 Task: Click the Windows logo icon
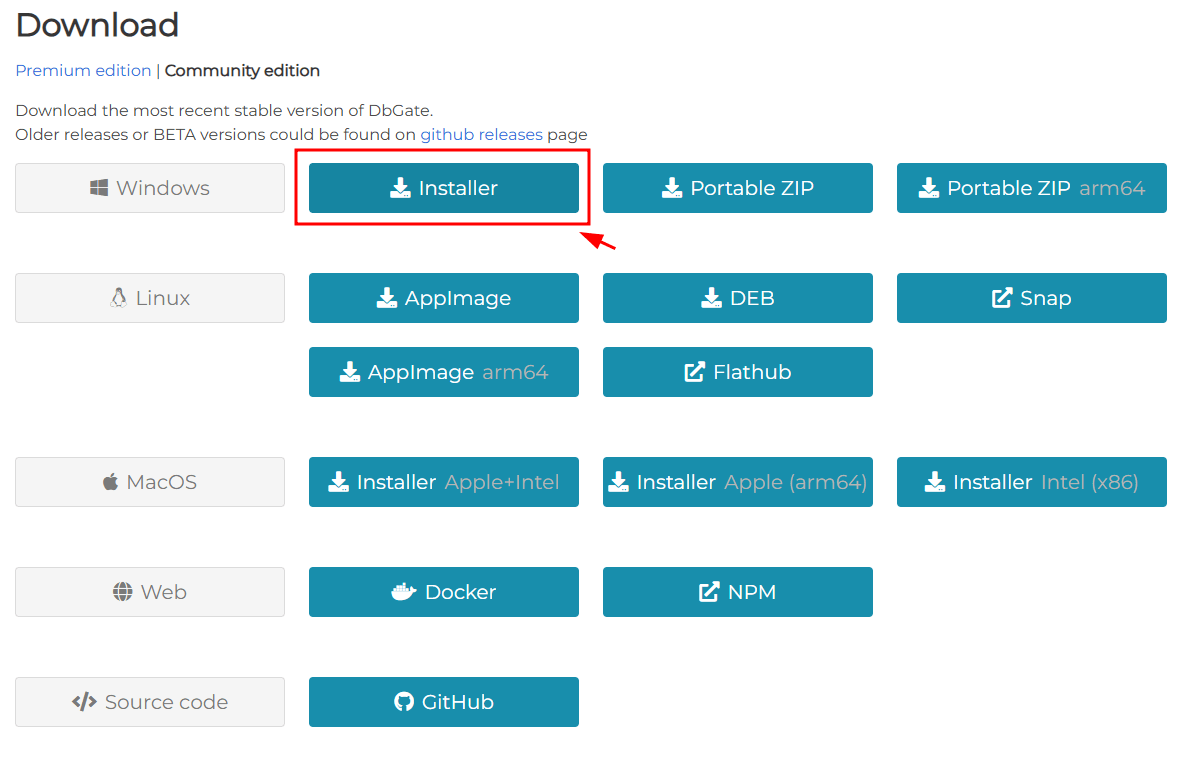(x=99, y=188)
